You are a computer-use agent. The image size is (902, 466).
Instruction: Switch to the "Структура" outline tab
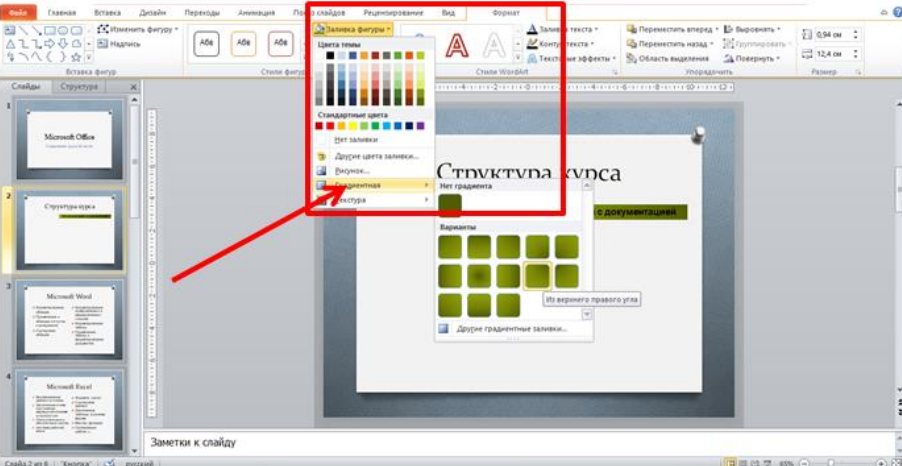79,87
